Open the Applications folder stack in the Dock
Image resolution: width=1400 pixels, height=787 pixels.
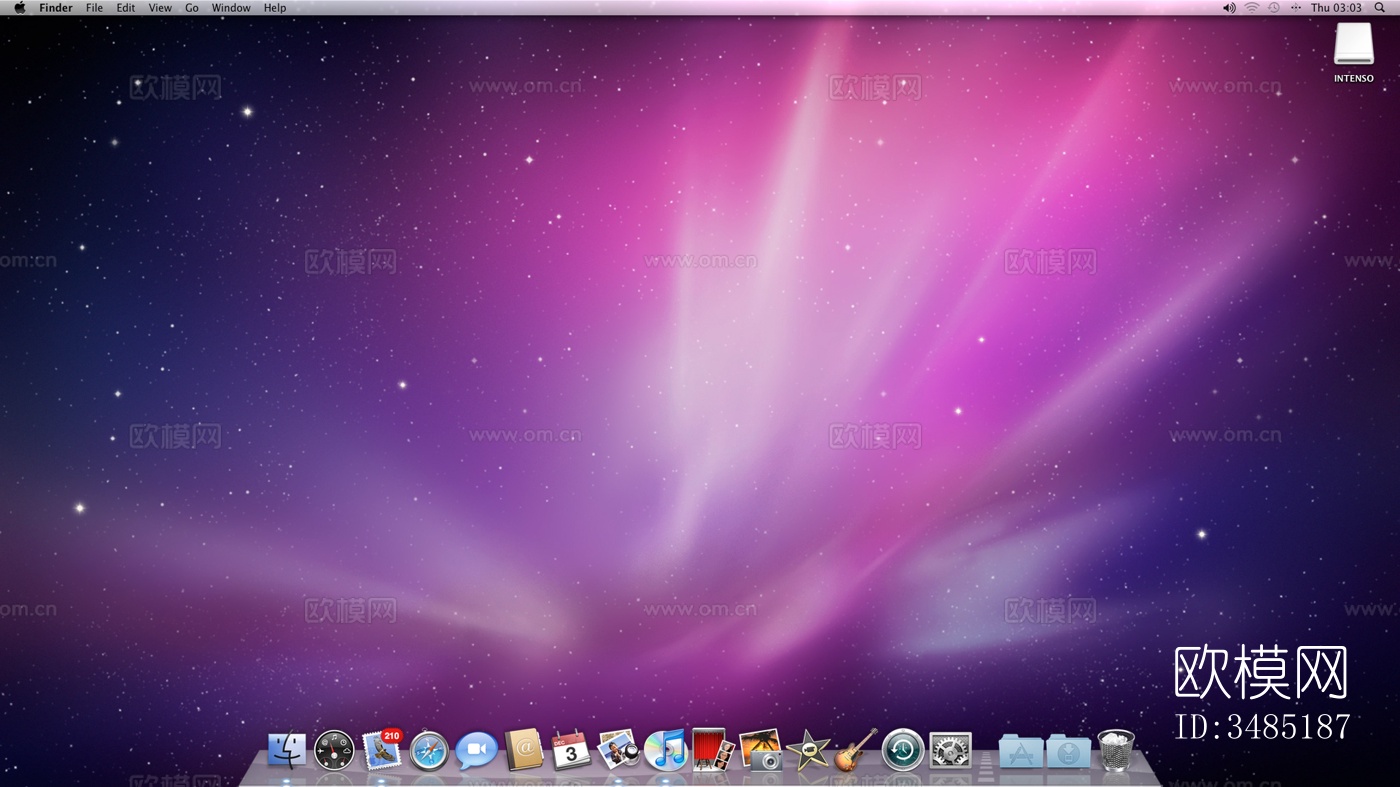[x=1021, y=750]
